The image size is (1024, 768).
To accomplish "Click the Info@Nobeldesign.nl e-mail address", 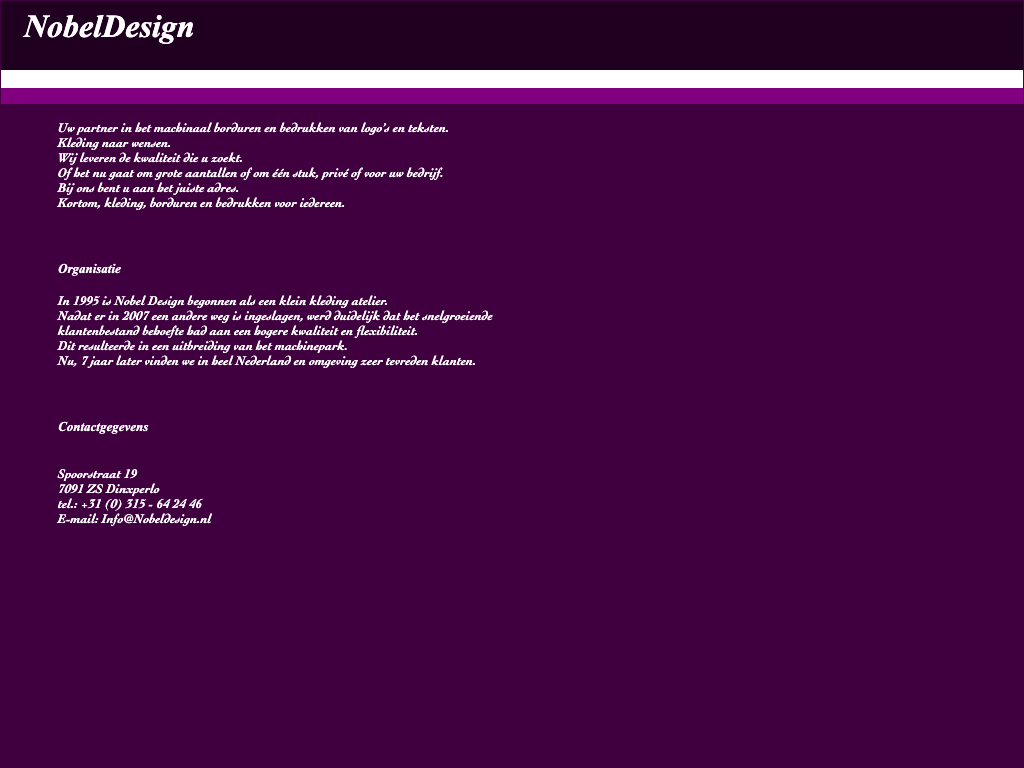I will click(156, 519).
